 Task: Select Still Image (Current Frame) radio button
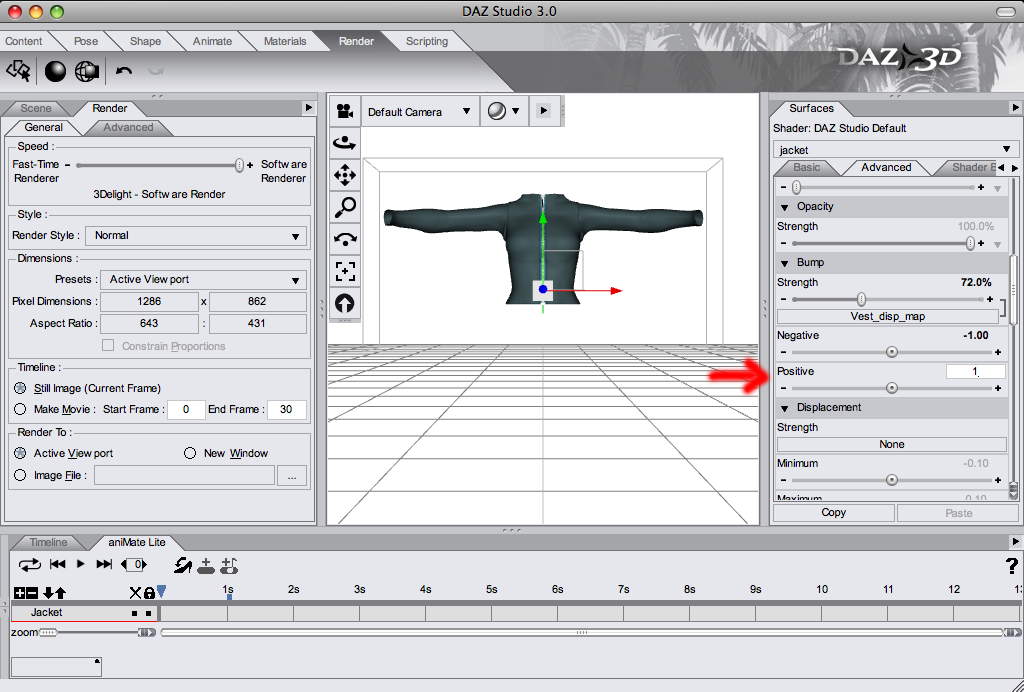(x=20, y=388)
